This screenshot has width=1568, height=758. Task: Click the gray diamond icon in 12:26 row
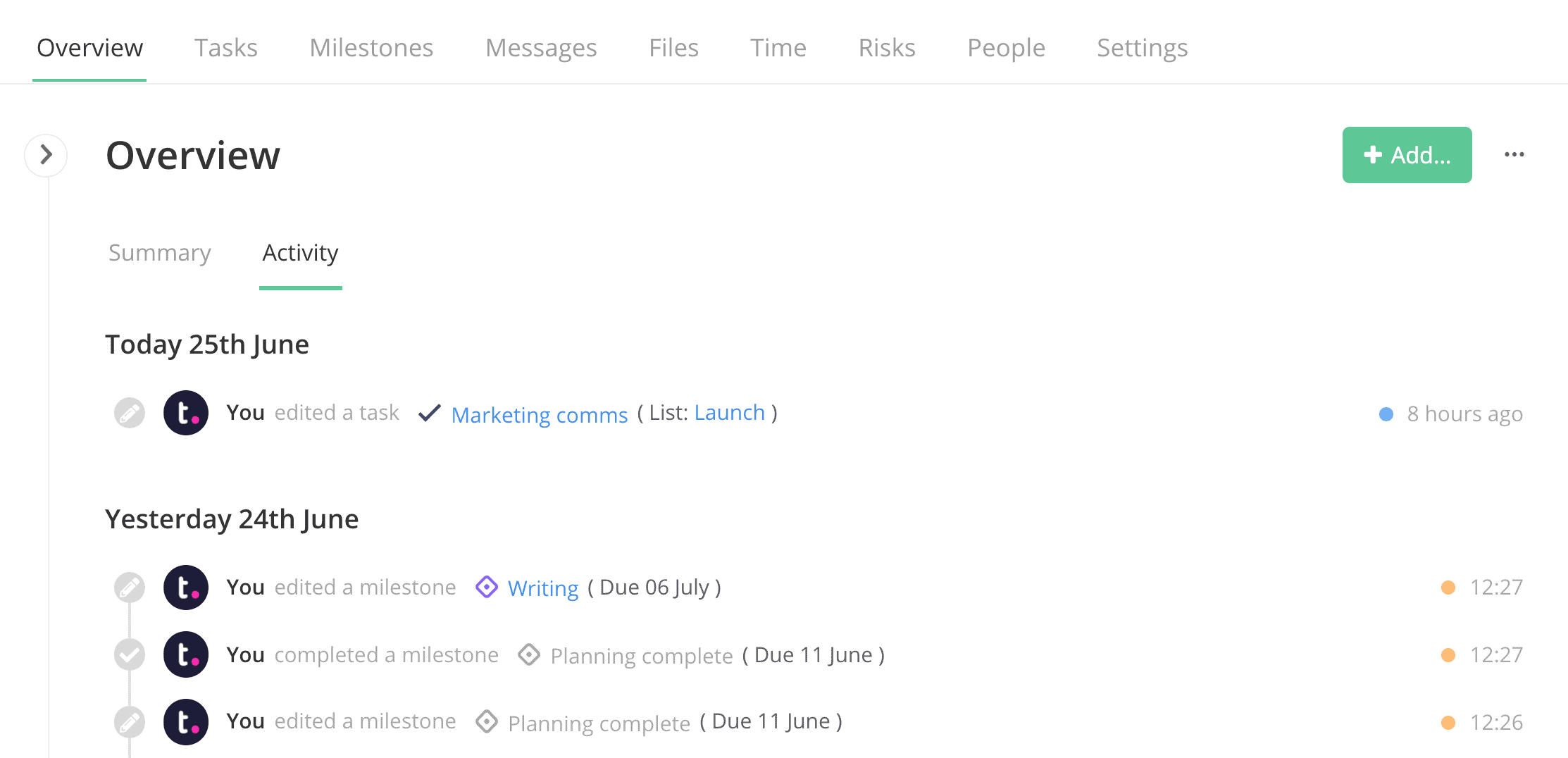tap(487, 722)
